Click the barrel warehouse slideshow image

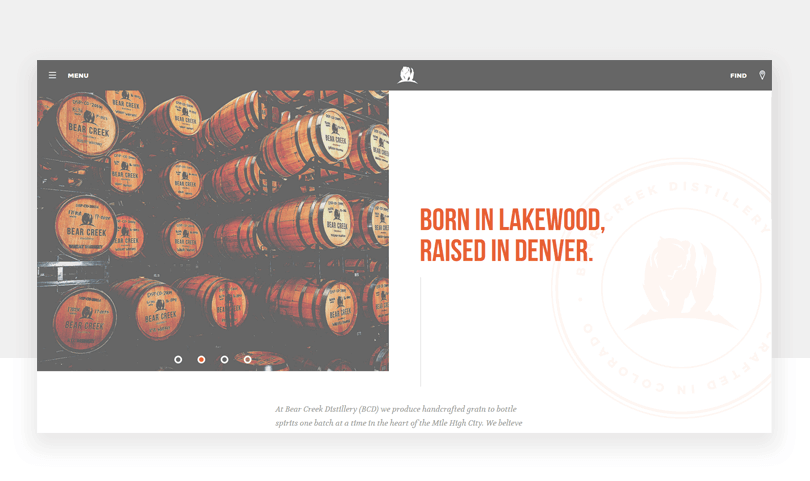click(213, 230)
